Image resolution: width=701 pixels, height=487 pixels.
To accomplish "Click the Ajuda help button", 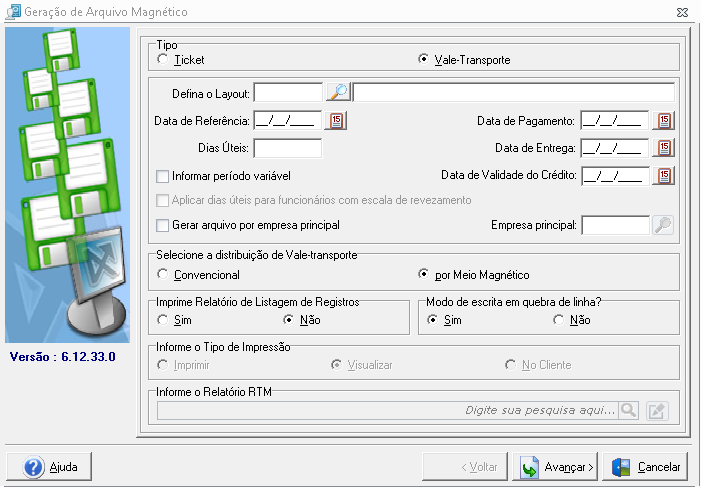I will coord(49,466).
